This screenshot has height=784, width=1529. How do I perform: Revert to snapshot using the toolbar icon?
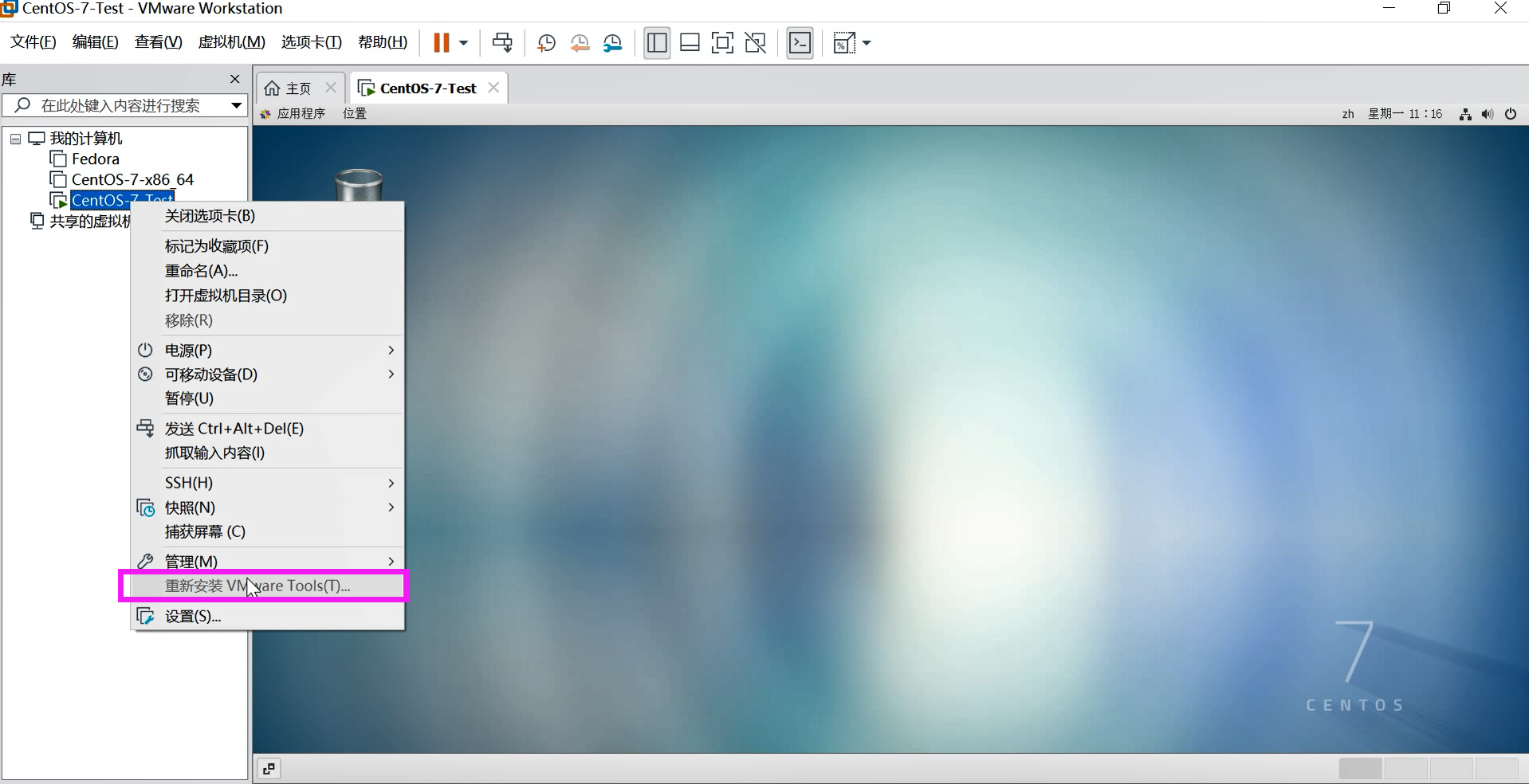(580, 43)
